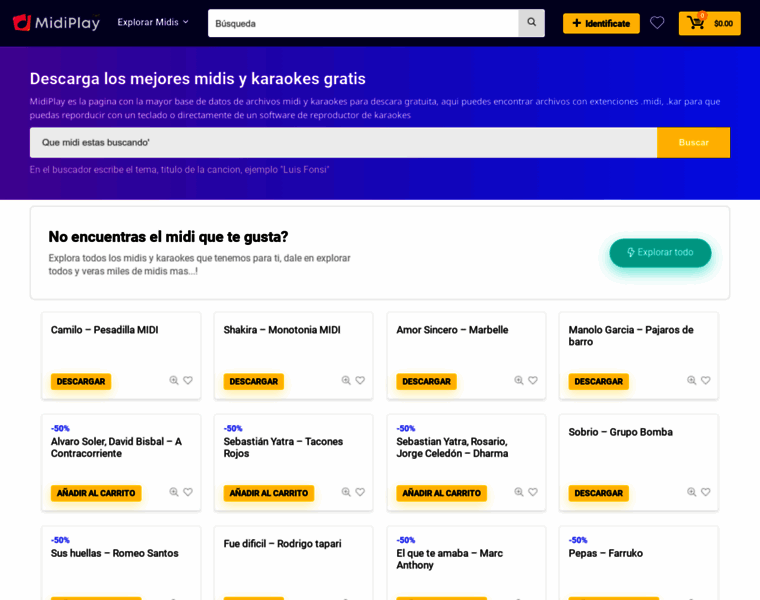Download Shakira – Monotonia MIDI
The width and height of the screenshot is (760, 600).
253,381
